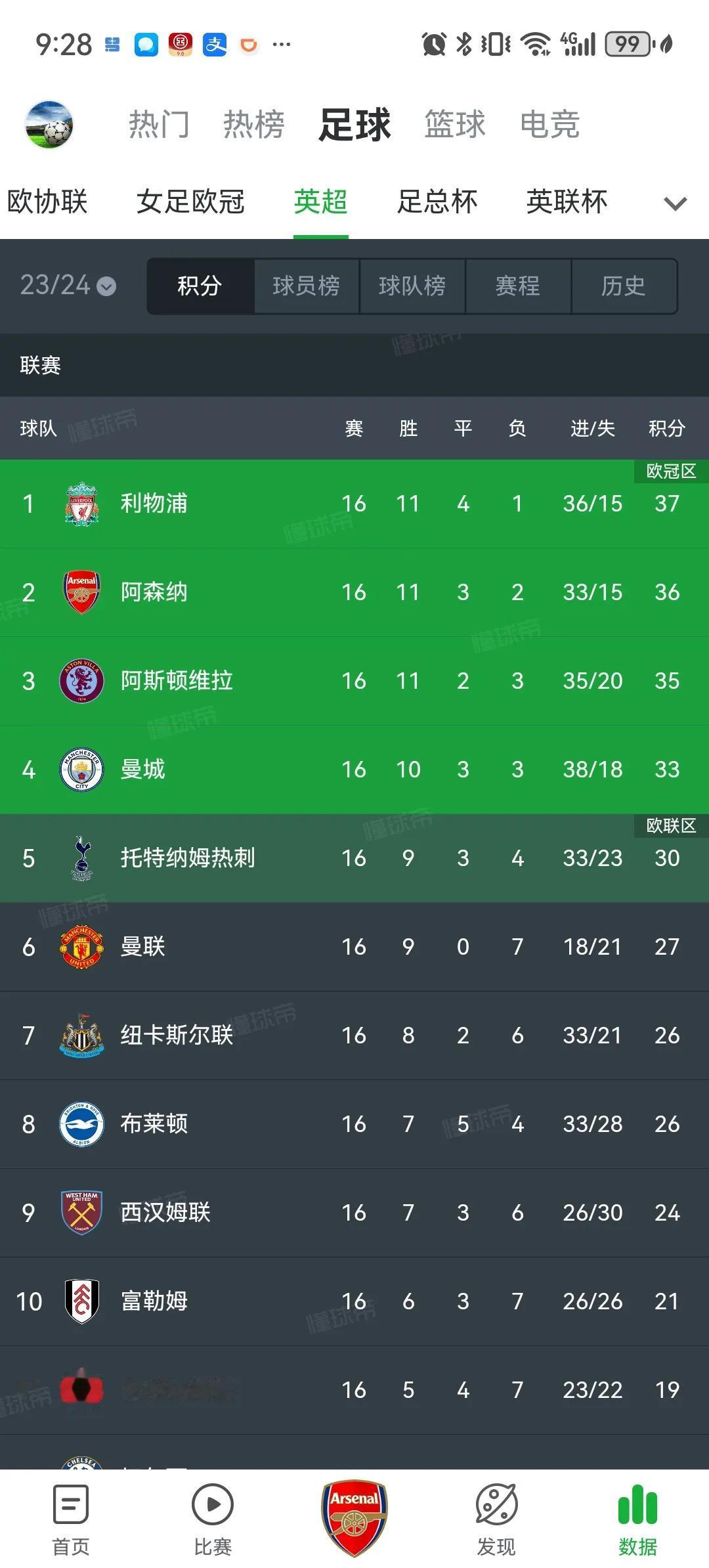Click the Tottenham Hotspur club crest
The height and width of the screenshot is (1568, 709).
coord(80,858)
